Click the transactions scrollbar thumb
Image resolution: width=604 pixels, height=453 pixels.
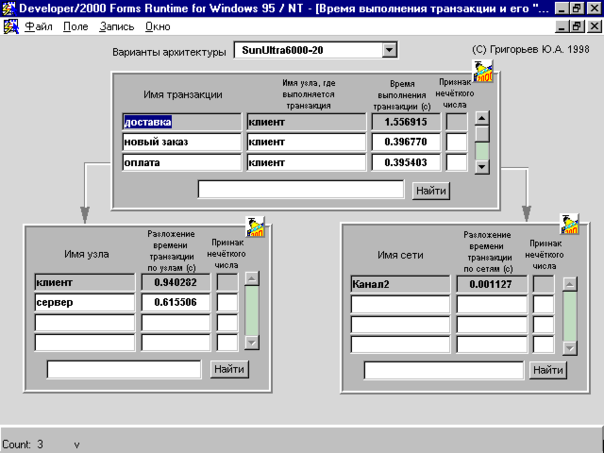click(x=482, y=134)
